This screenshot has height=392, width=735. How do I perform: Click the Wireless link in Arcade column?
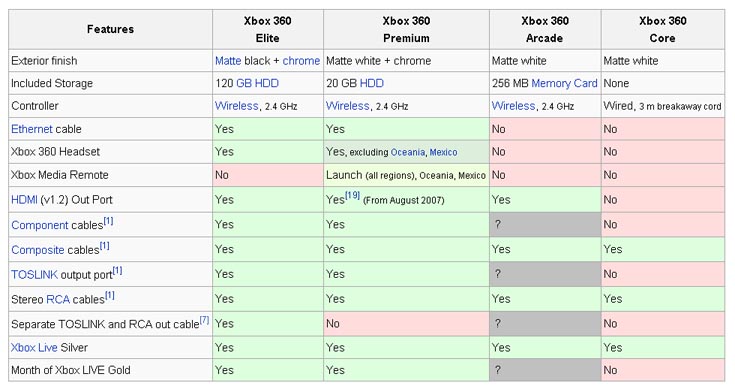click(x=513, y=106)
